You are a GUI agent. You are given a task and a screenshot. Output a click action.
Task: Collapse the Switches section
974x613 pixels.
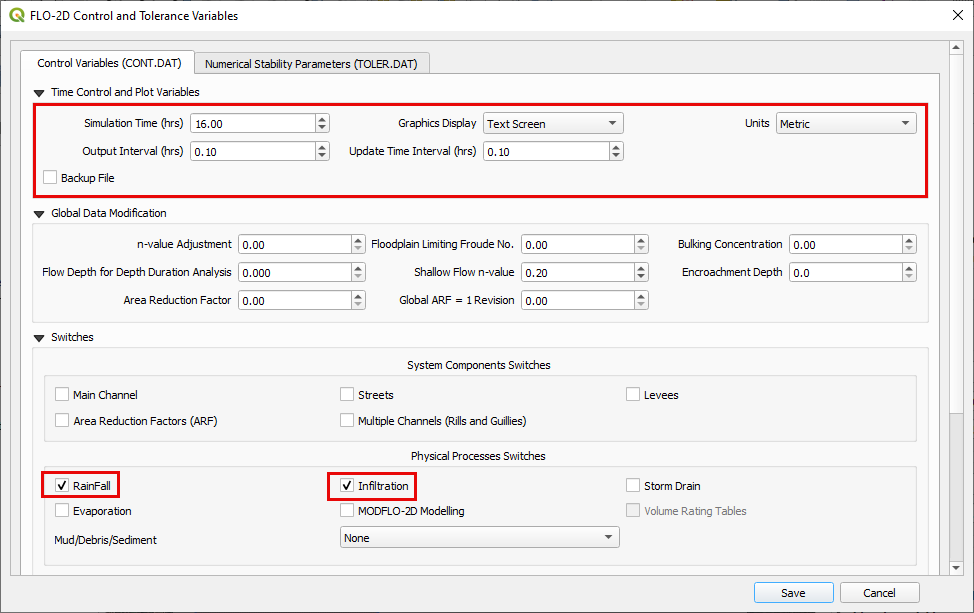click(x=39, y=337)
